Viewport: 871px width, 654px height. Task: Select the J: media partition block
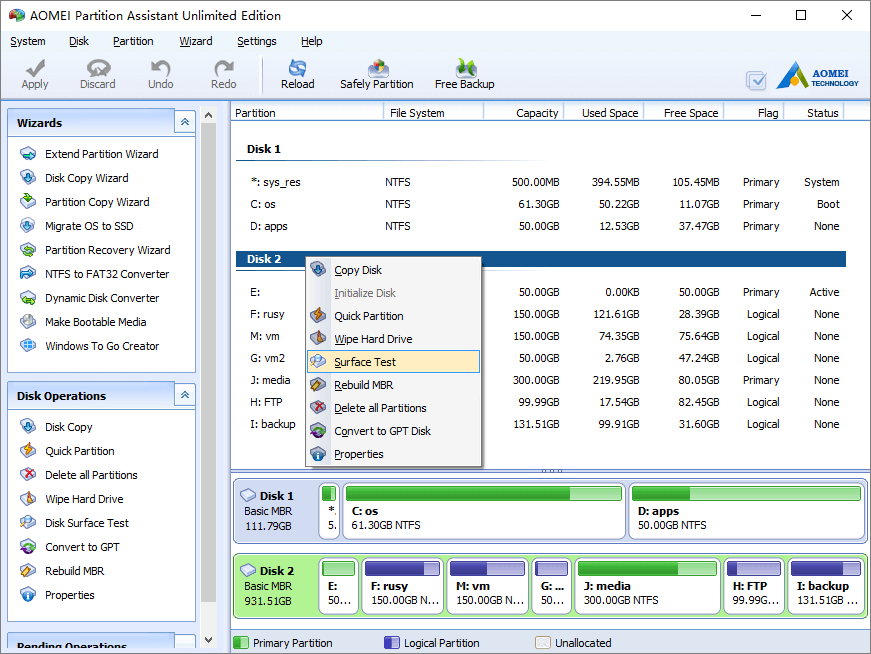click(647, 586)
